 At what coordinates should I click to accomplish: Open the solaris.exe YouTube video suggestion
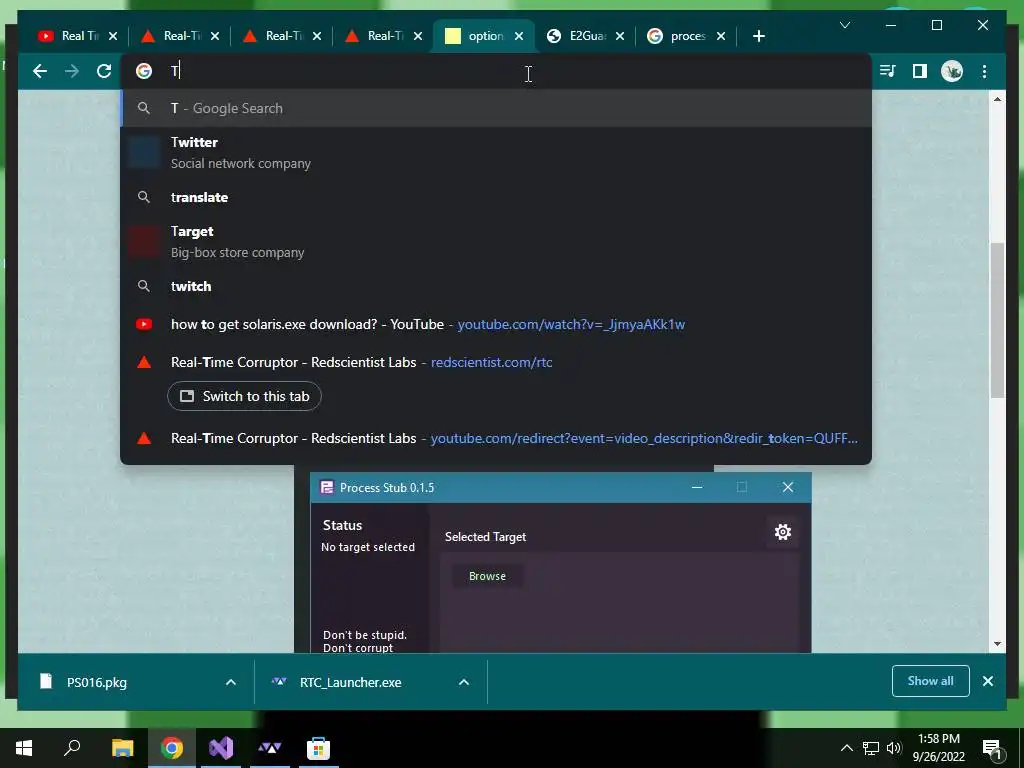click(496, 324)
